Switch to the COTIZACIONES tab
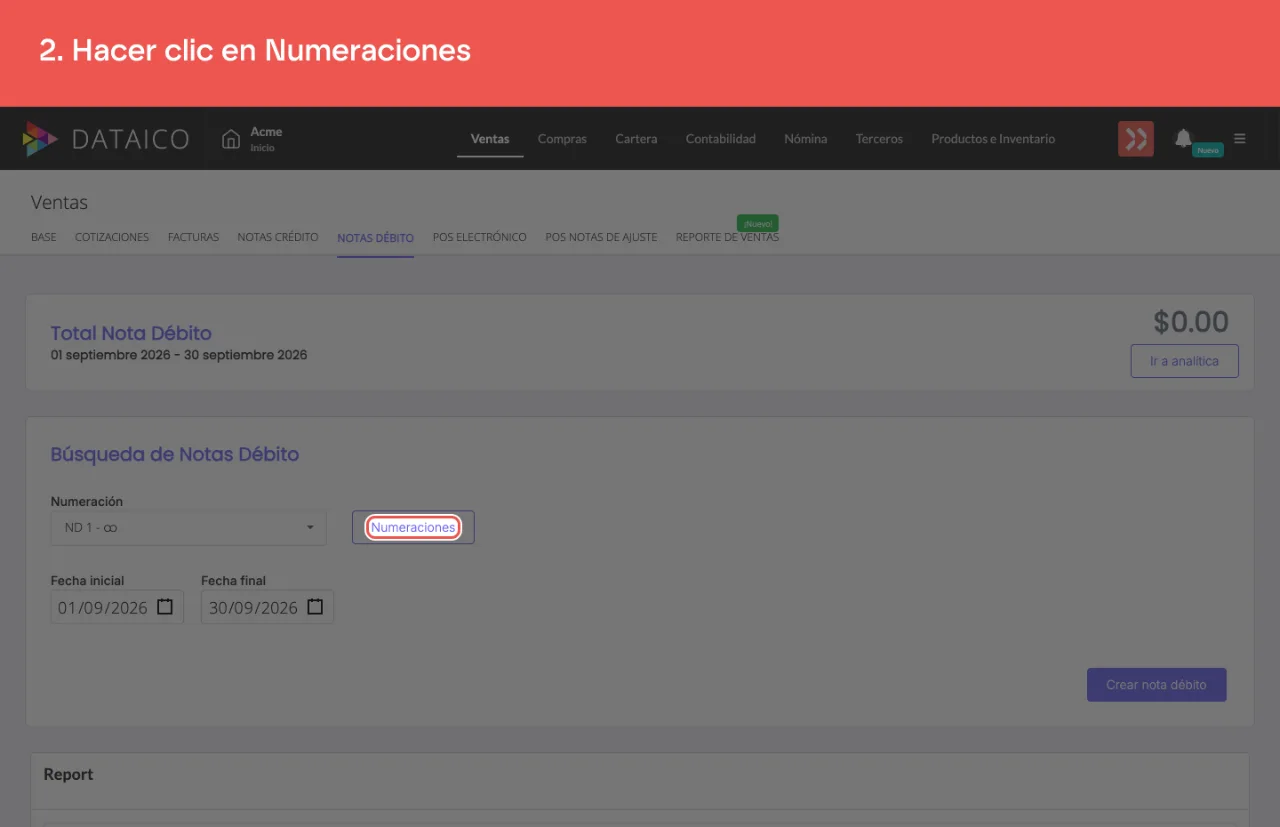Viewport: 1280px width, 827px height. 112,238
